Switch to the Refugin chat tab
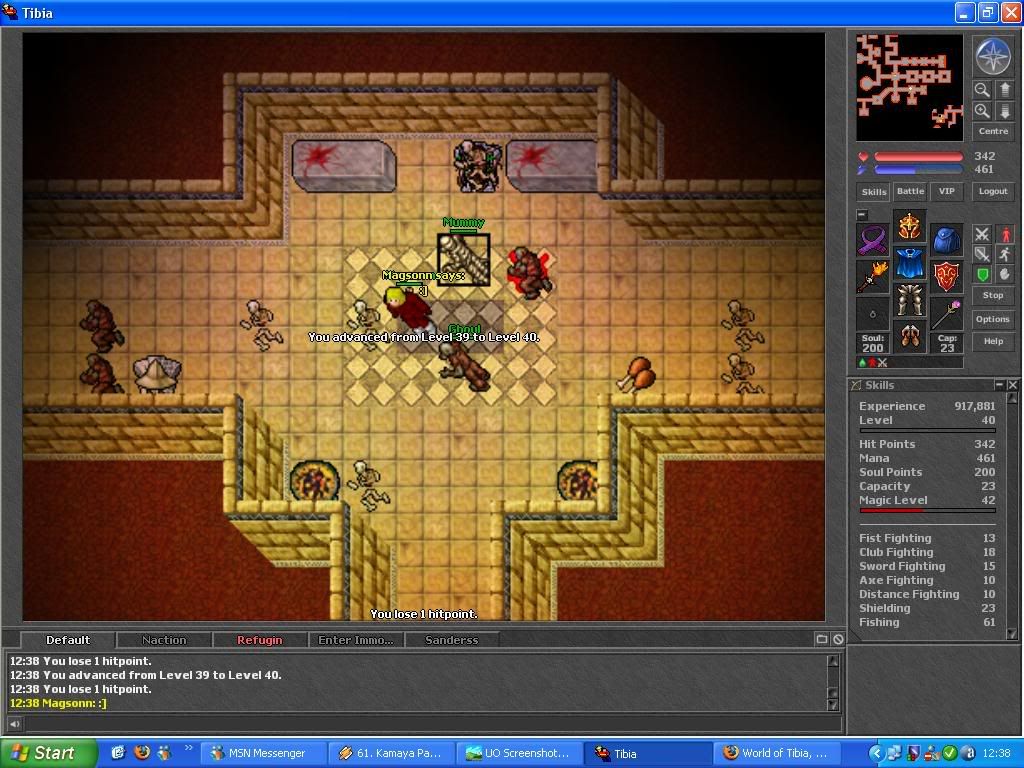The width and height of the screenshot is (1024, 768). [260, 640]
